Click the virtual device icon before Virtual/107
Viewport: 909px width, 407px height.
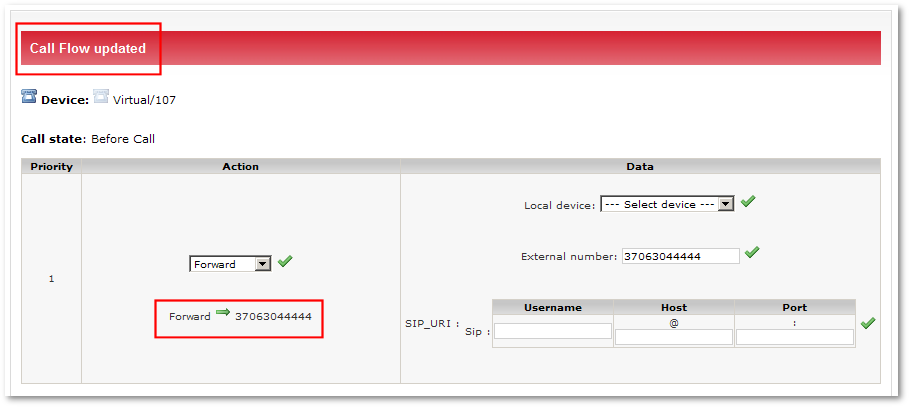point(101,97)
